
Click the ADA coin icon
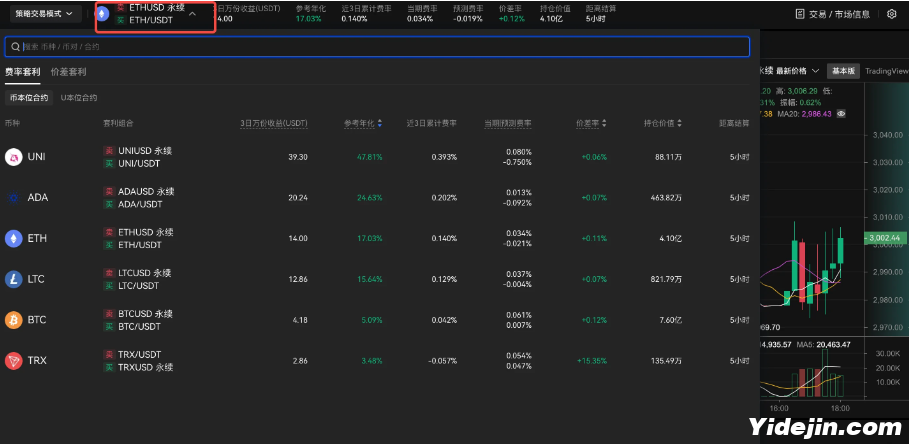coord(13,198)
